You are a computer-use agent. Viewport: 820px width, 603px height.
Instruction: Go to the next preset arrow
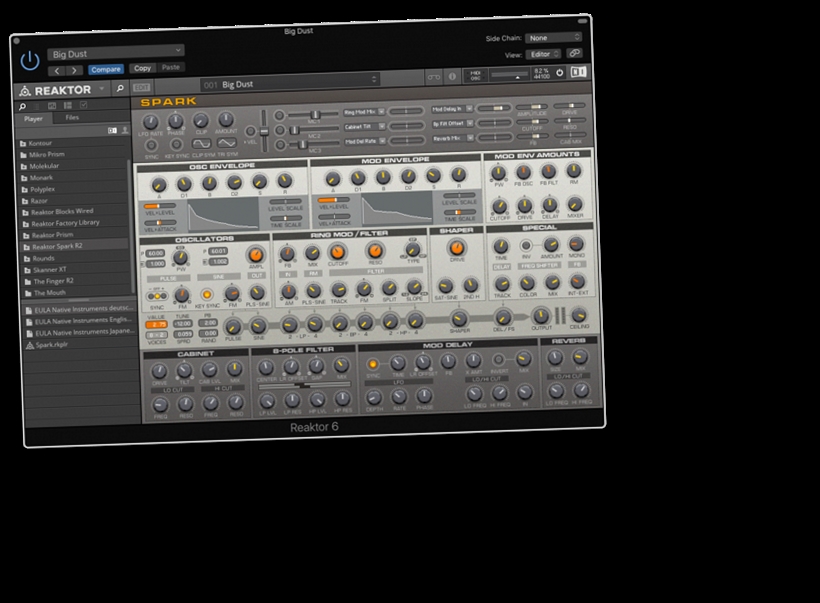tap(74, 70)
